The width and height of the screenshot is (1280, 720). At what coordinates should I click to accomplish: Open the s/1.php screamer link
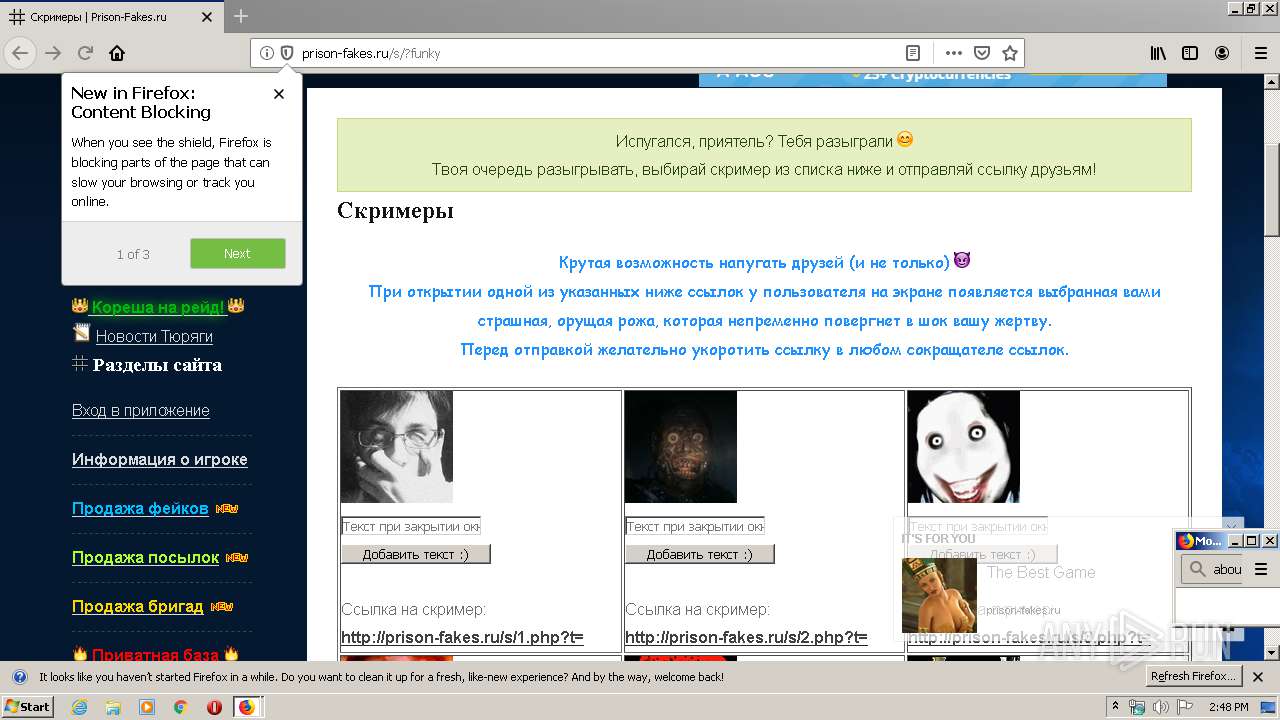point(462,637)
